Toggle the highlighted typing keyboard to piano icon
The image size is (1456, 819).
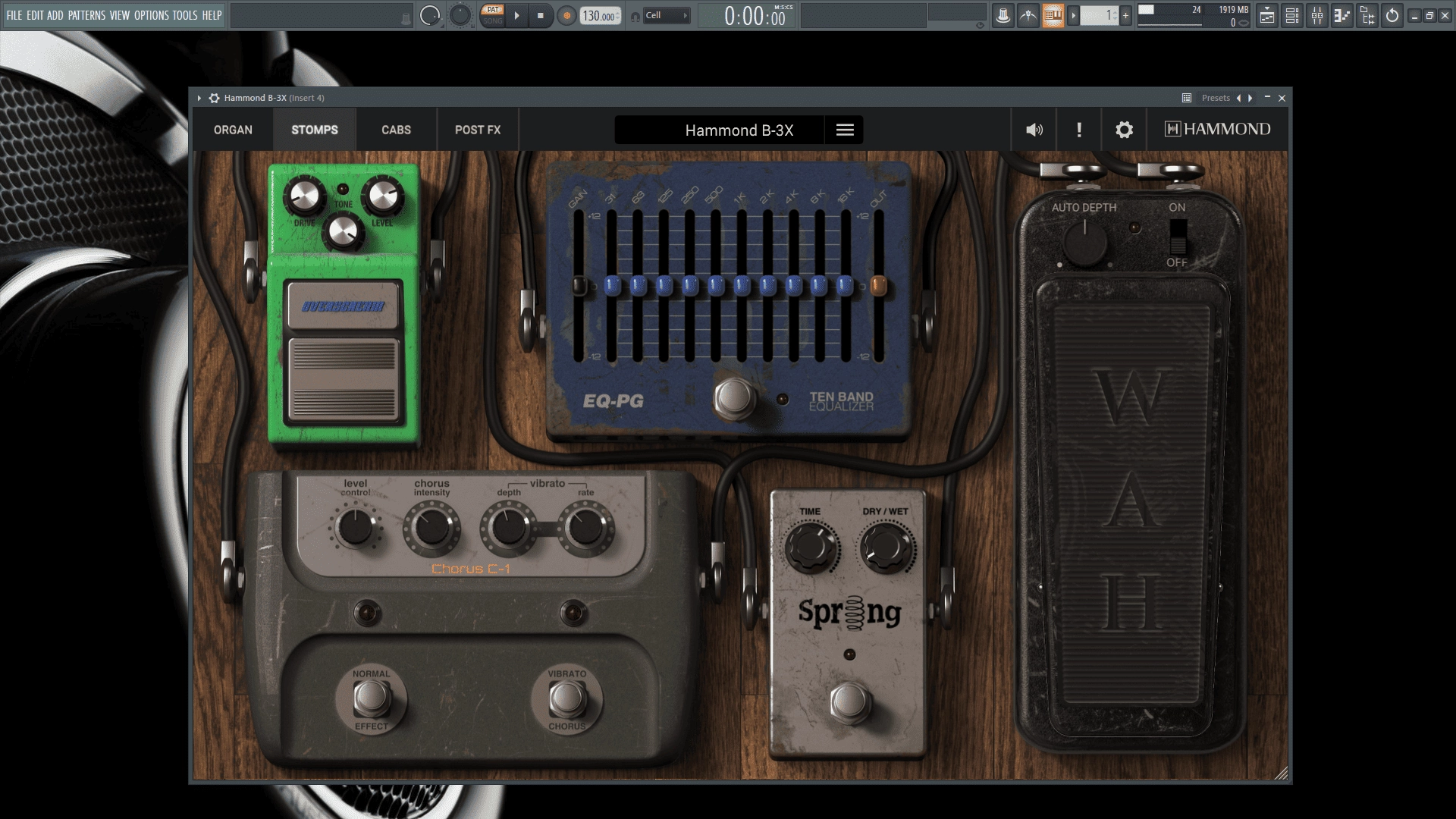tap(1053, 15)
